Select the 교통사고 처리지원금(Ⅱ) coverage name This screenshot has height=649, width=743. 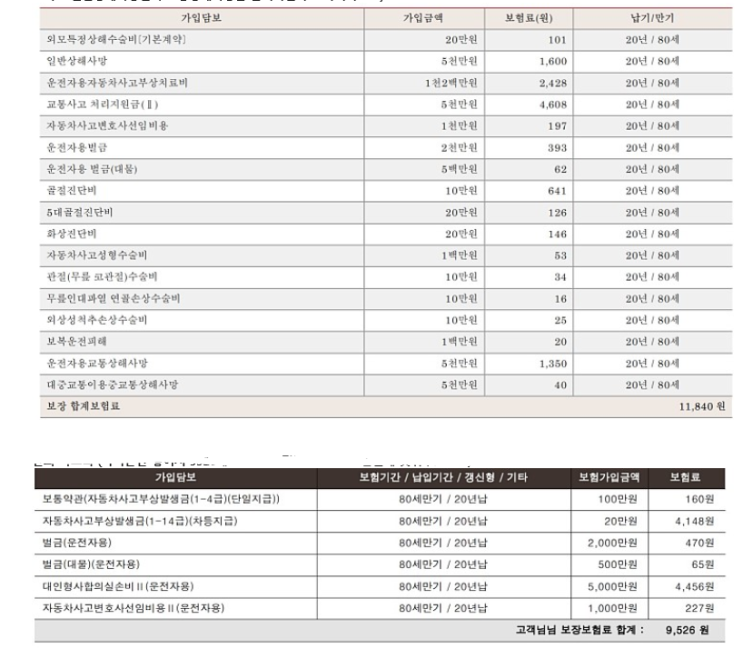102,104
